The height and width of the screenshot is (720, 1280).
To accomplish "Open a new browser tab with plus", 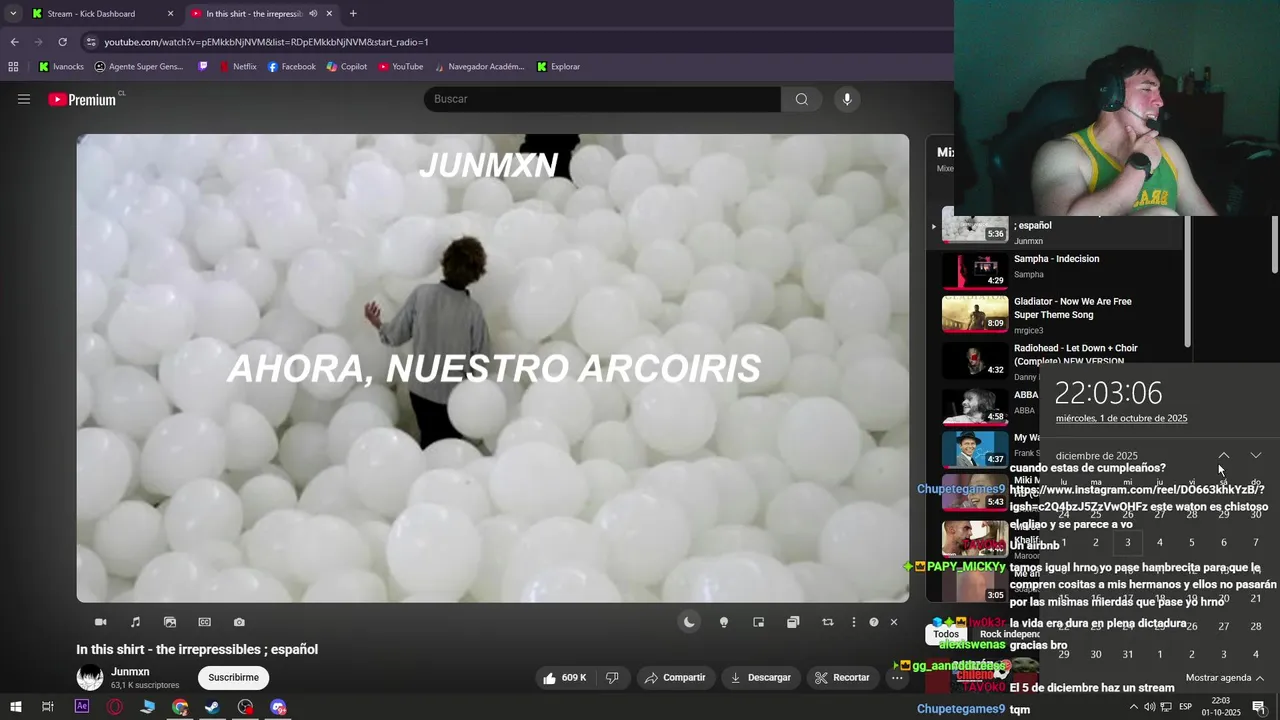I will pyautogui.click(x=353, y=14).
